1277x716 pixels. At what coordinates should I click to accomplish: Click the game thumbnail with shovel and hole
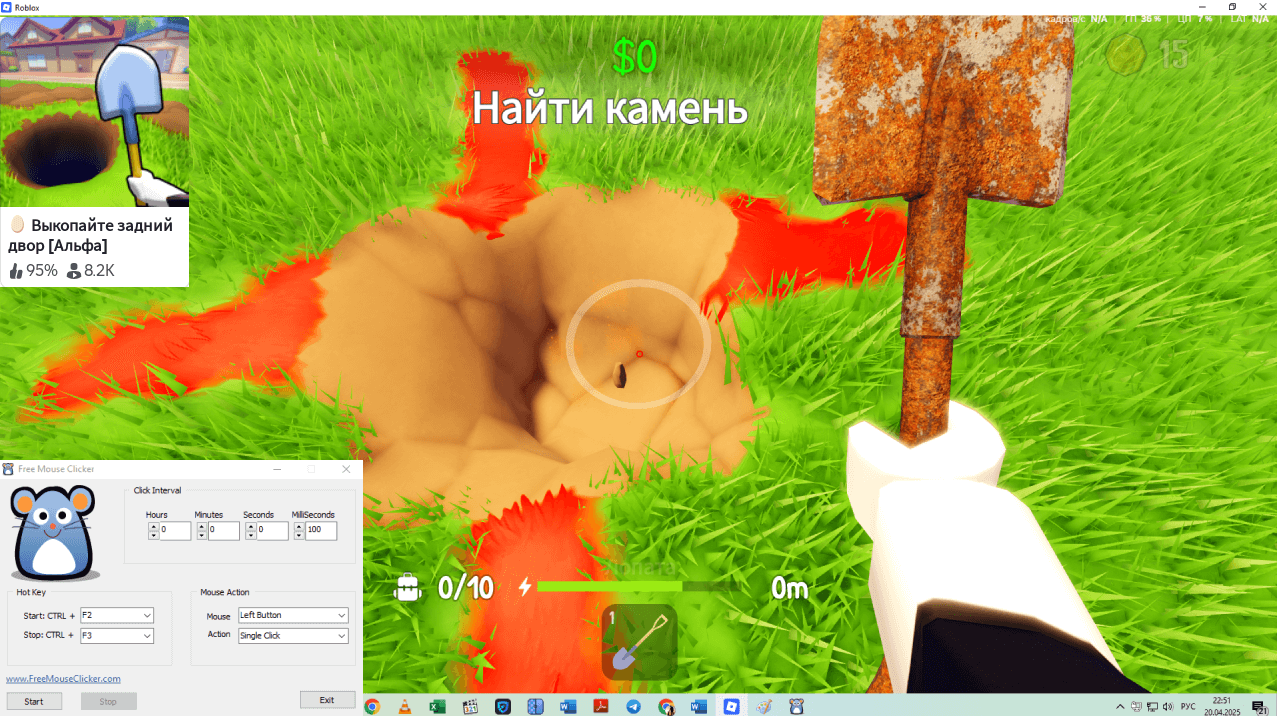click(x=95, y=111)
